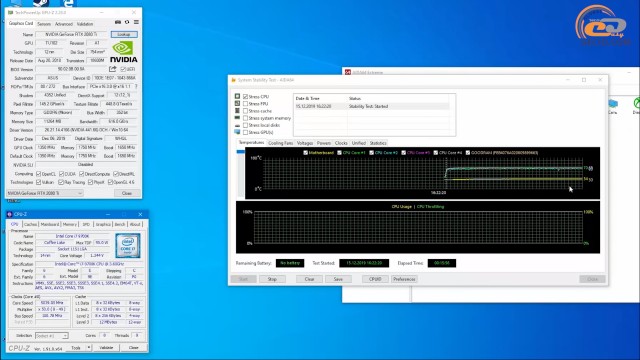Screen dimensions: 640x360
Task: Open GPU-Z hamburger menu icon
Action: click(x=136, y=22)
